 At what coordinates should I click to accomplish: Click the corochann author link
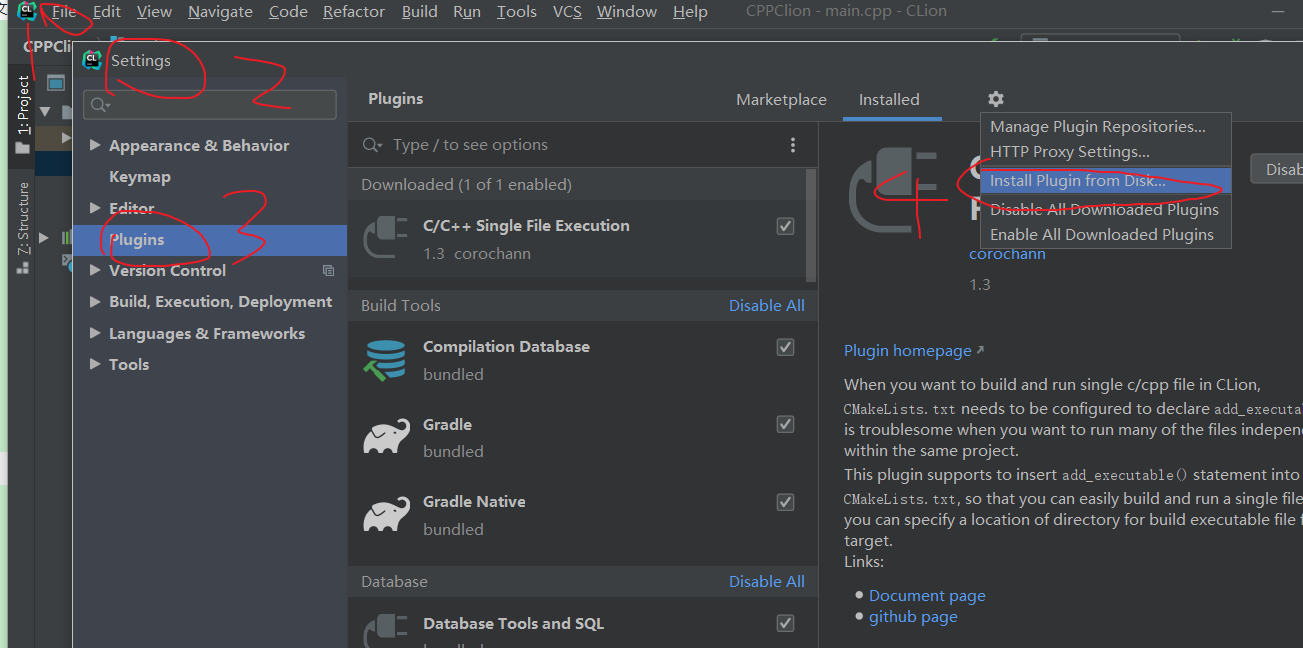tap(1007, 254)
